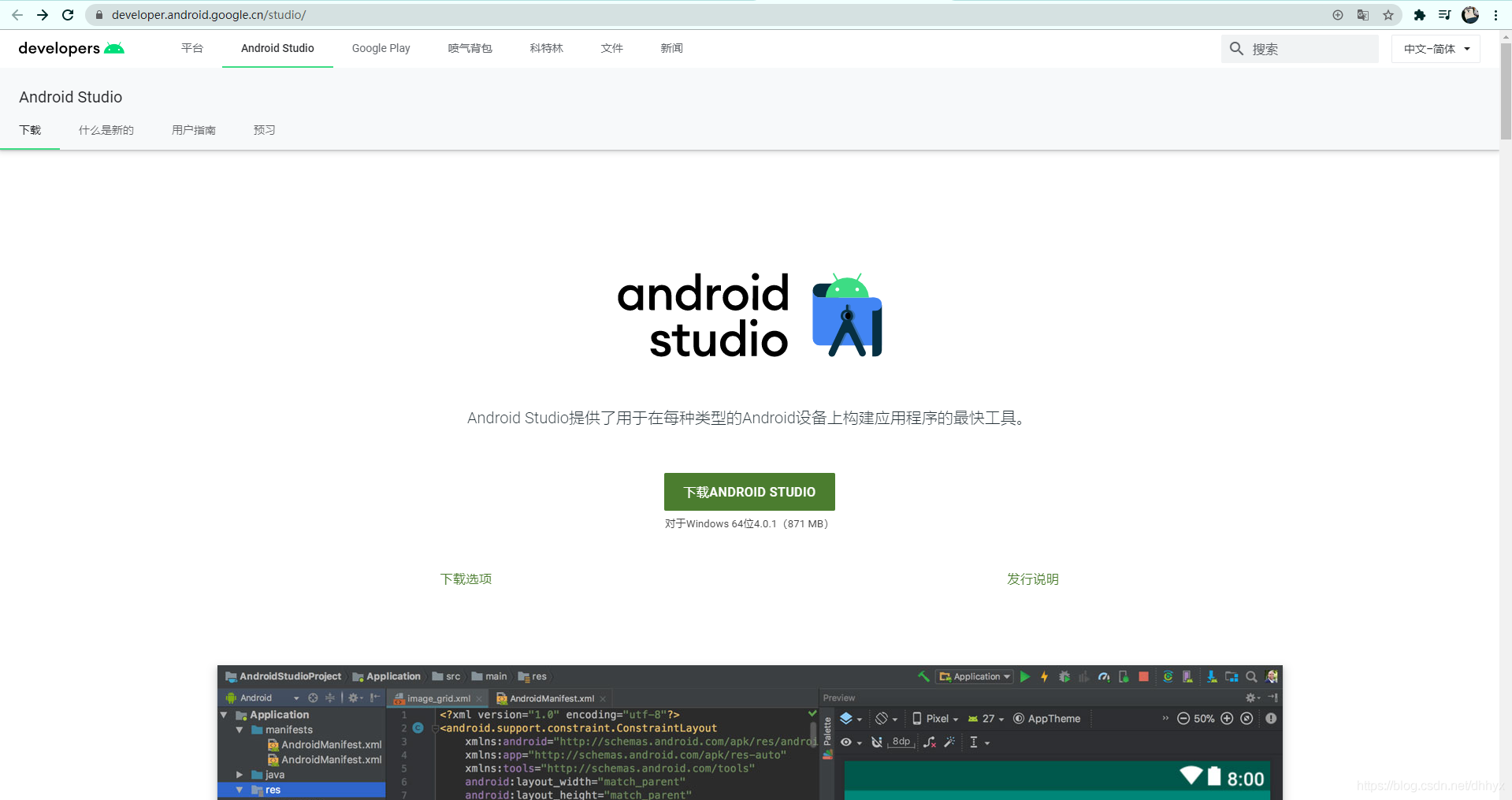Click the browser address bar URL

pos(209,15)
